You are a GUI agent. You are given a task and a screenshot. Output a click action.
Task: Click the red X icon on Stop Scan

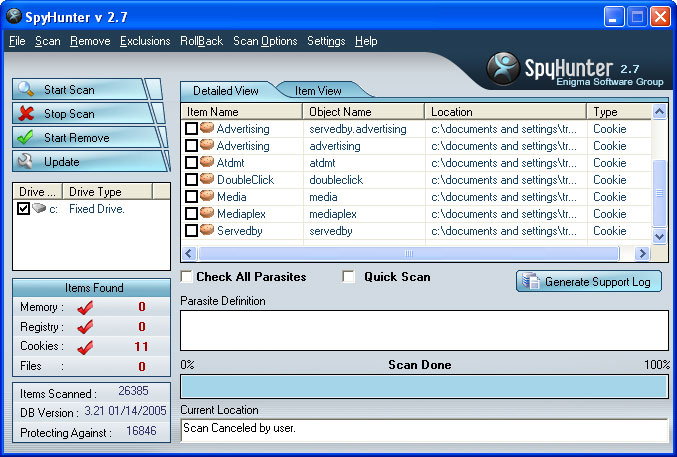tap(26, 113)
